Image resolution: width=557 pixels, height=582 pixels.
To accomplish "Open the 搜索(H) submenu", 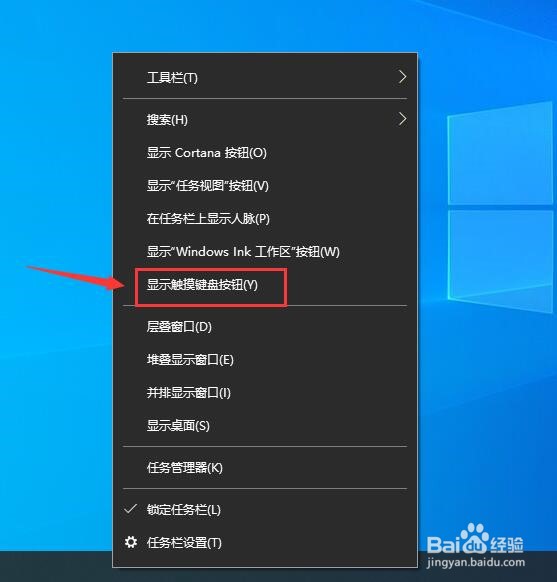I will [265, 120].
